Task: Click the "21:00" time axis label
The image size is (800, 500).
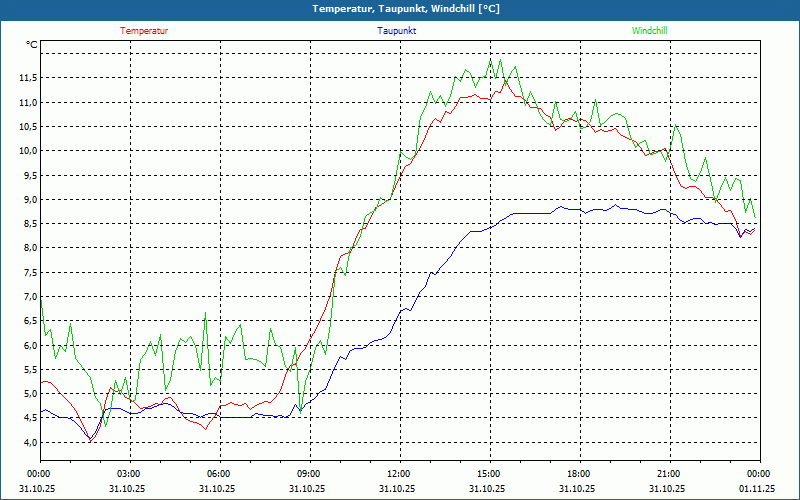Action: (670, 473)
